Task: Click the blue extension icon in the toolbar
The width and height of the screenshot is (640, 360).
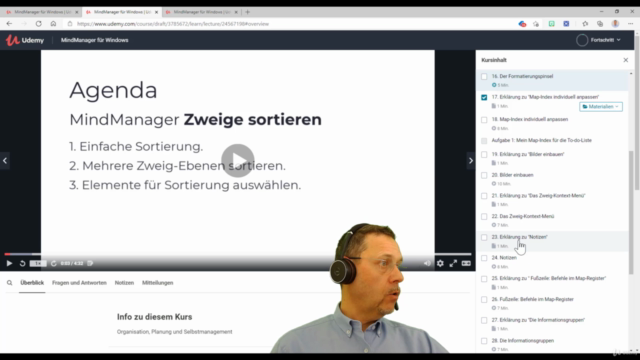Action: [566, 24]
